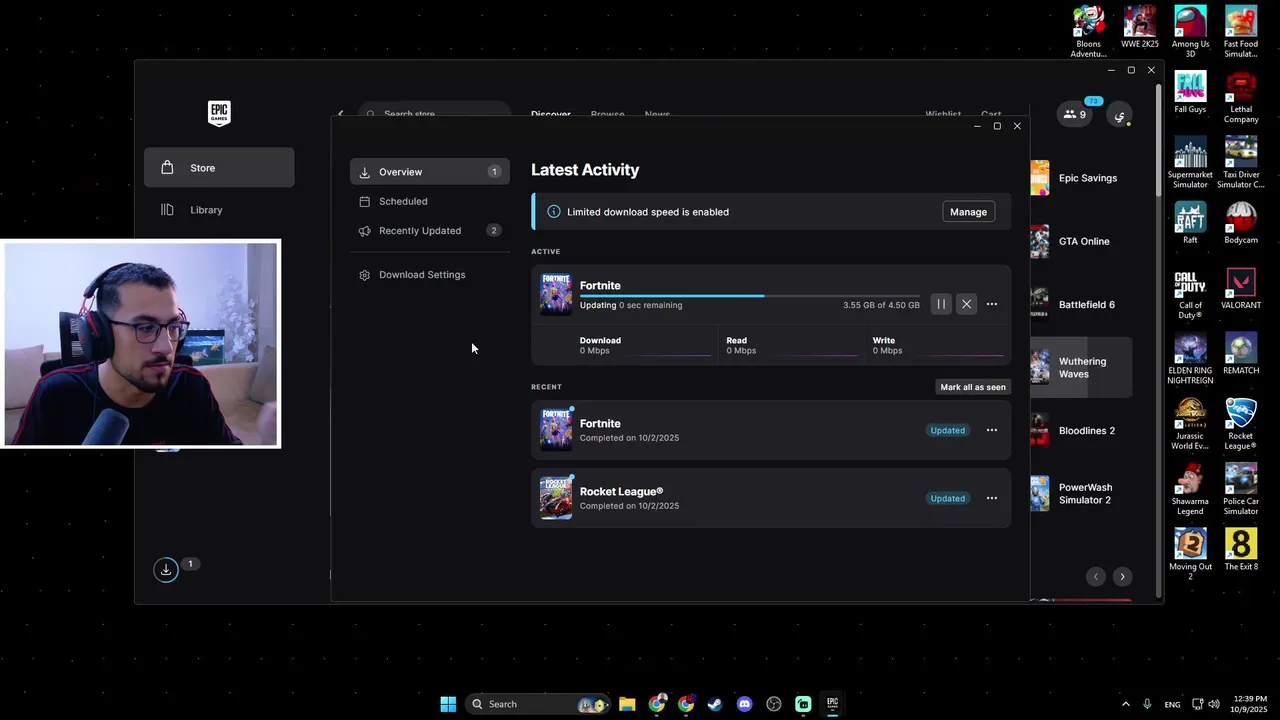Screen dimensions: 1280x720
Task: Open the downloads icon at sidebar bottom
Action: tap(166, 570)
